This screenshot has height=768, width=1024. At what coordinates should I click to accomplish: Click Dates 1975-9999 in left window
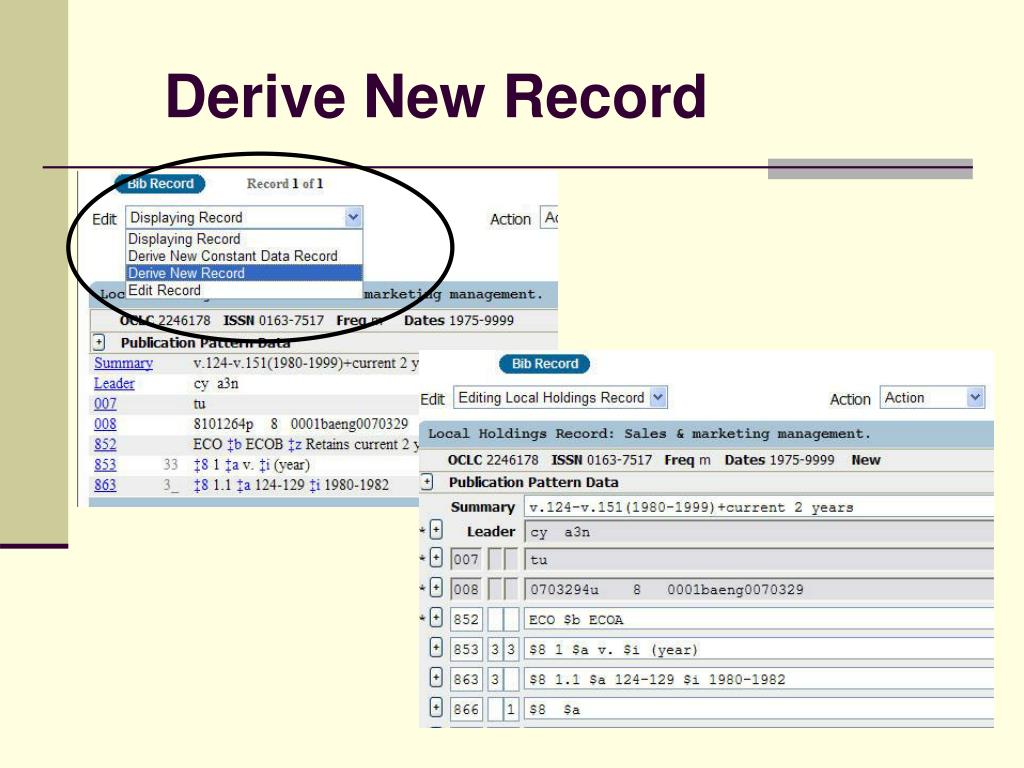(x=458, y=320)
